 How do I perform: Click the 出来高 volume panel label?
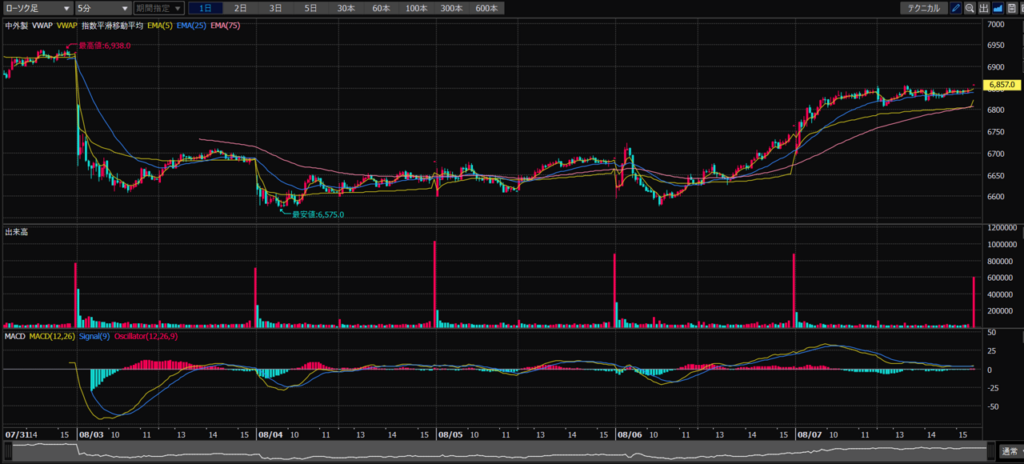pyautogui.click(x=16, y=231)
